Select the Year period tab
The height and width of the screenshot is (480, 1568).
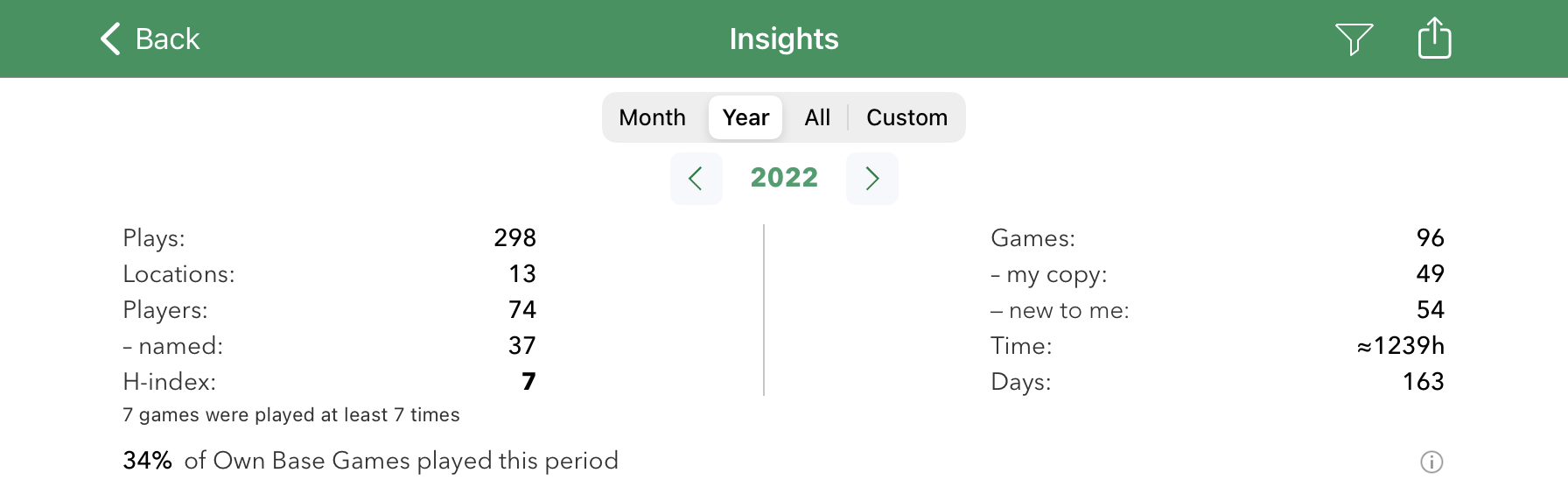point(745,117)
